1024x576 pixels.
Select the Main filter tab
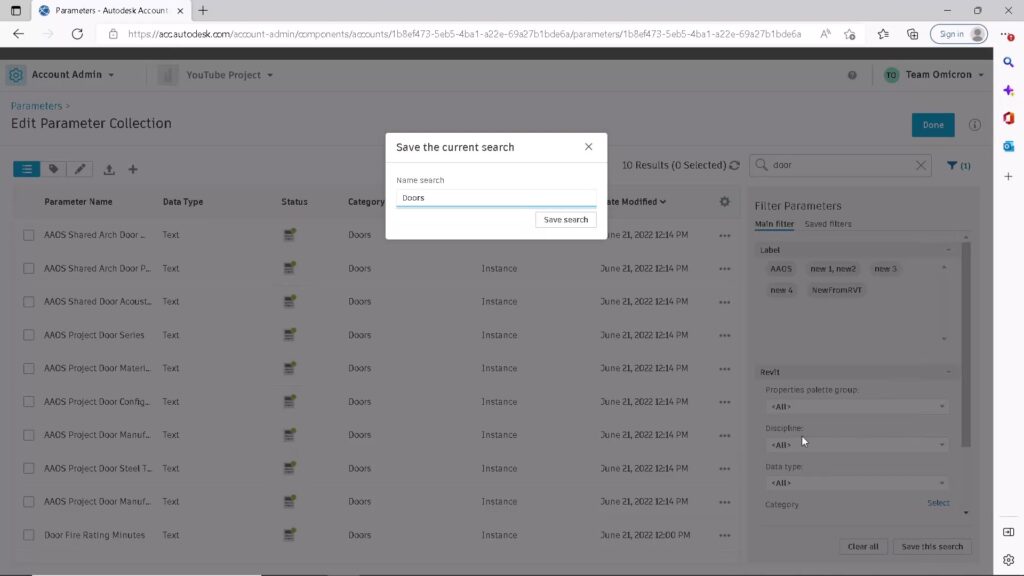tap(774, 224)
